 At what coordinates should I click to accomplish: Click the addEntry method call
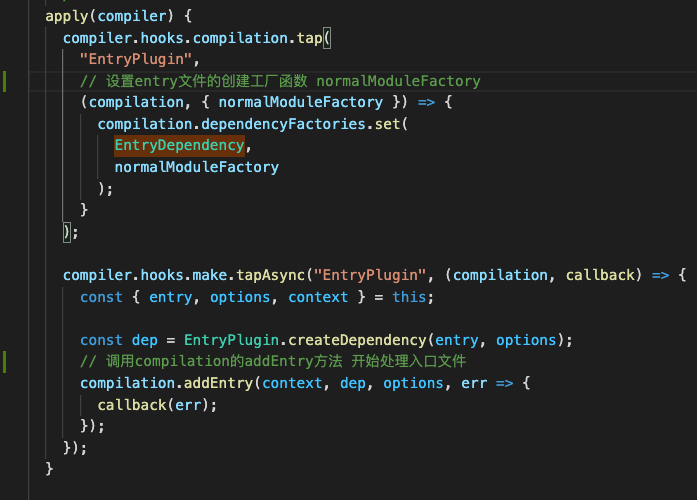pyautogui.click(x=218, y=383)
